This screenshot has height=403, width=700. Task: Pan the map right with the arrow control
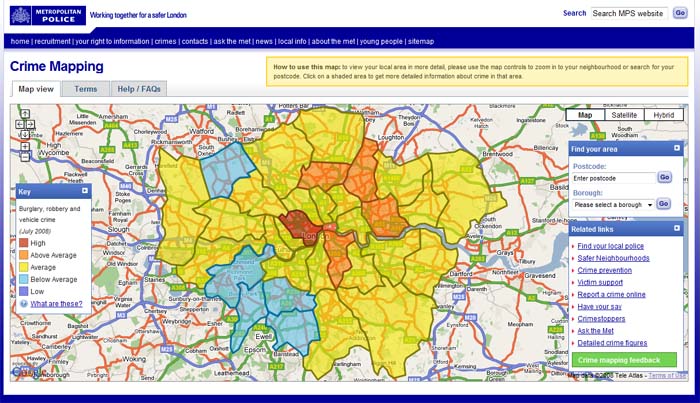(30, 125)
